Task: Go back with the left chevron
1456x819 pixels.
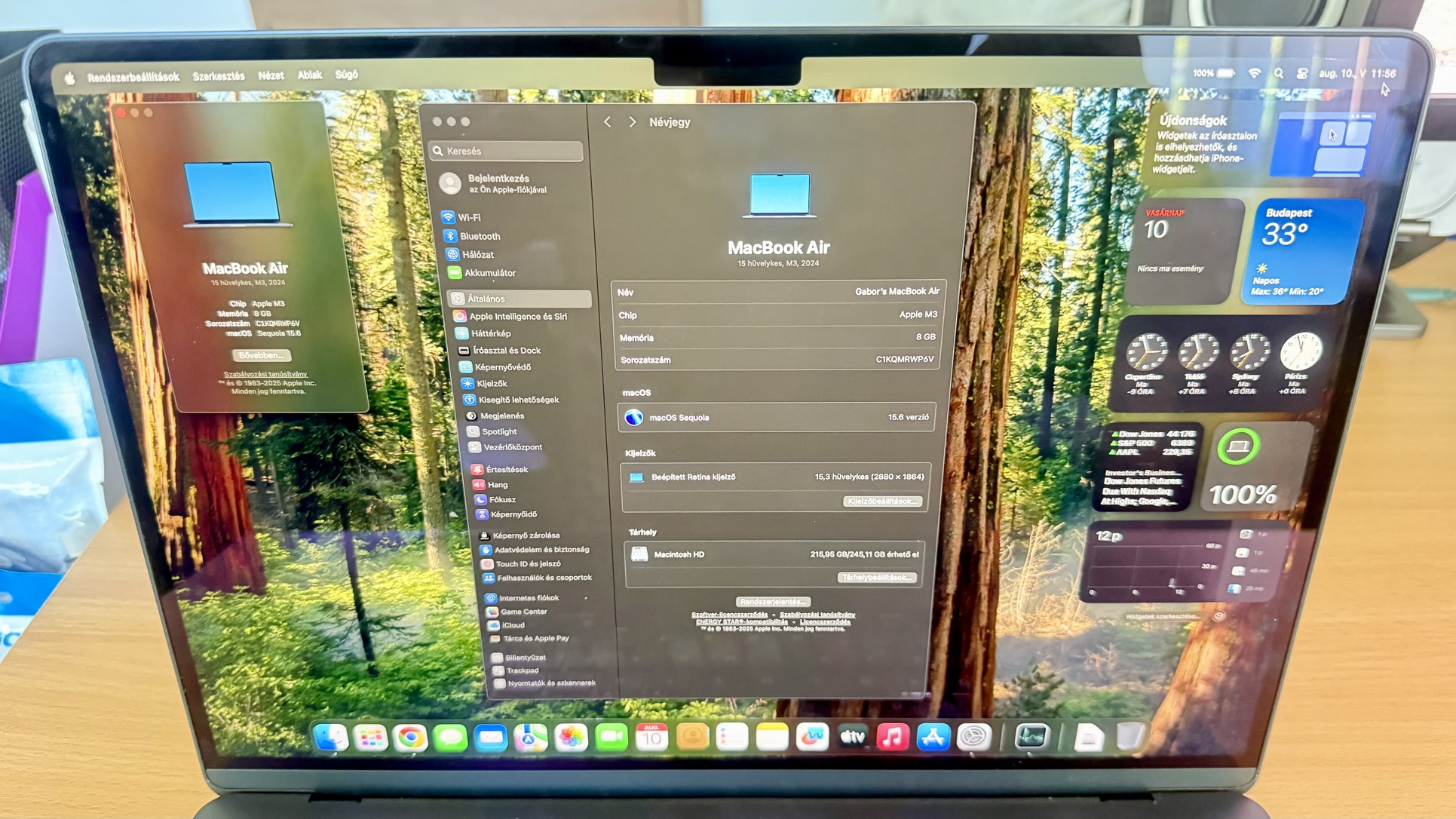Action: (x=608, y=122)
